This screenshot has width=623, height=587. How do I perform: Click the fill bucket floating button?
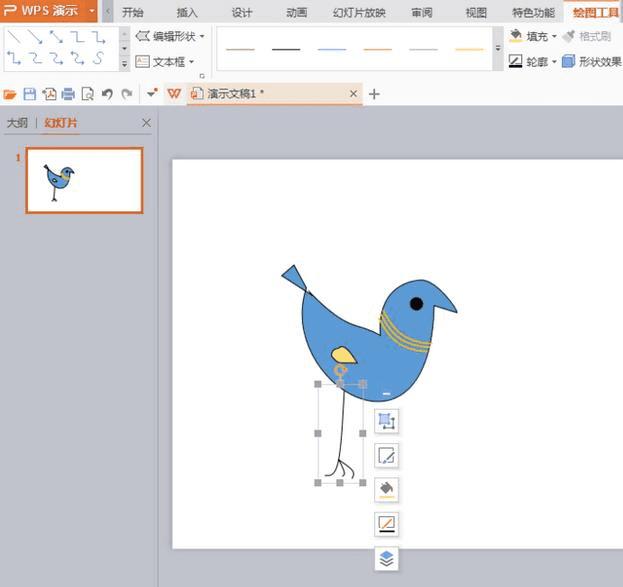[x=386, y=489]
